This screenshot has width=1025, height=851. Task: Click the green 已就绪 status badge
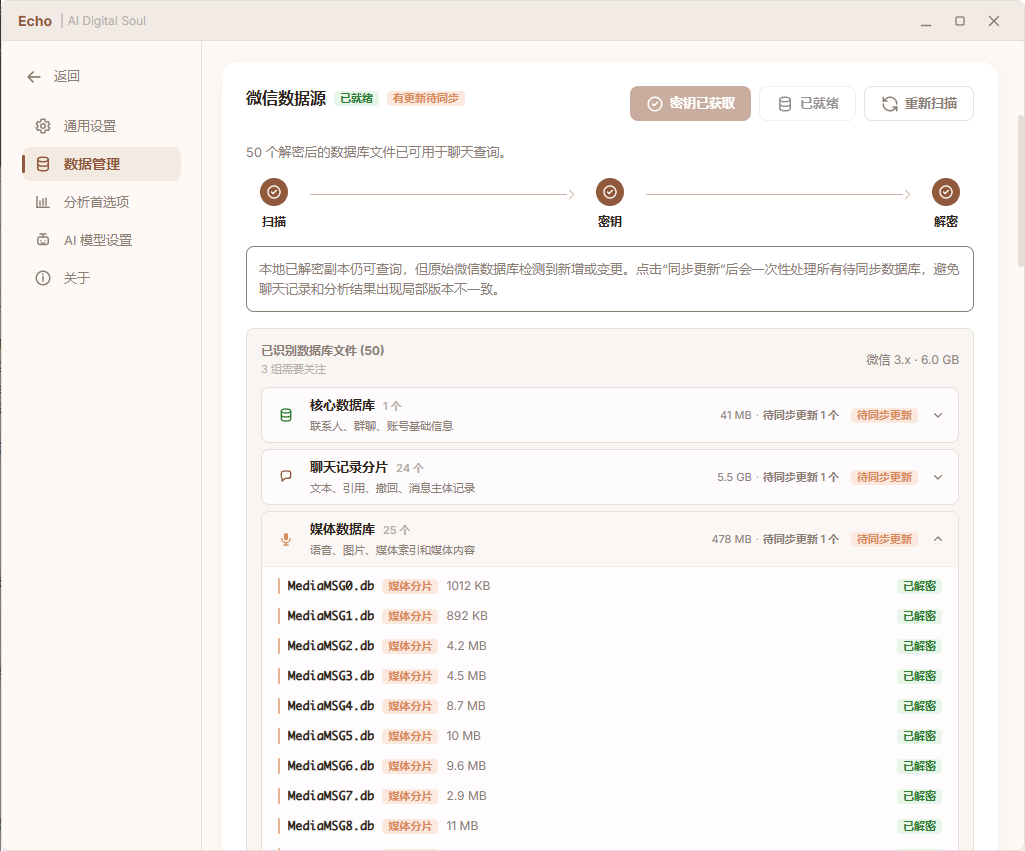tap(356, 98)
